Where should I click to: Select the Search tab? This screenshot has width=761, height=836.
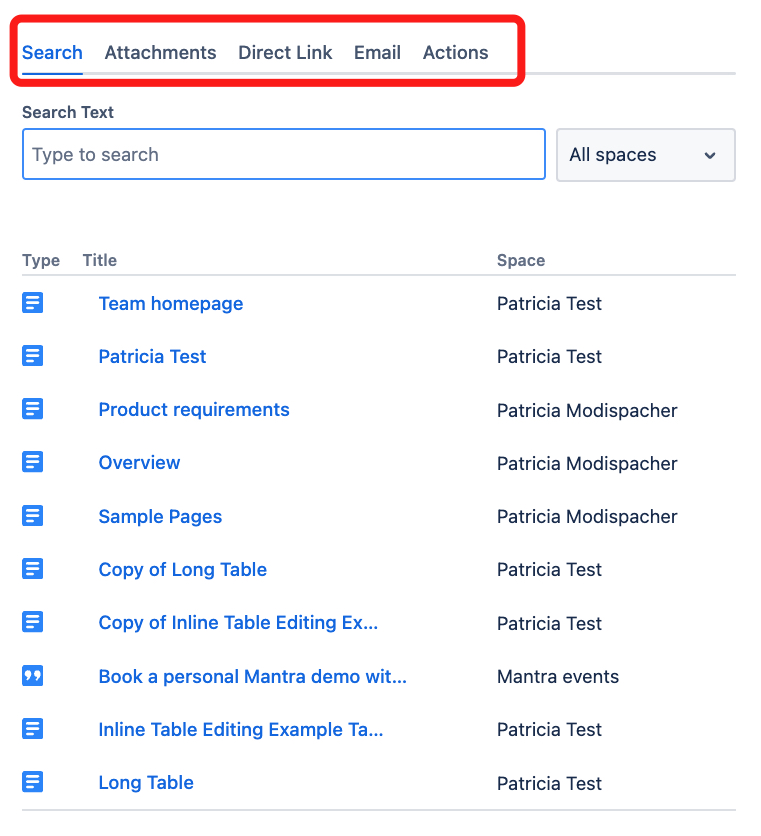(52, 52)
